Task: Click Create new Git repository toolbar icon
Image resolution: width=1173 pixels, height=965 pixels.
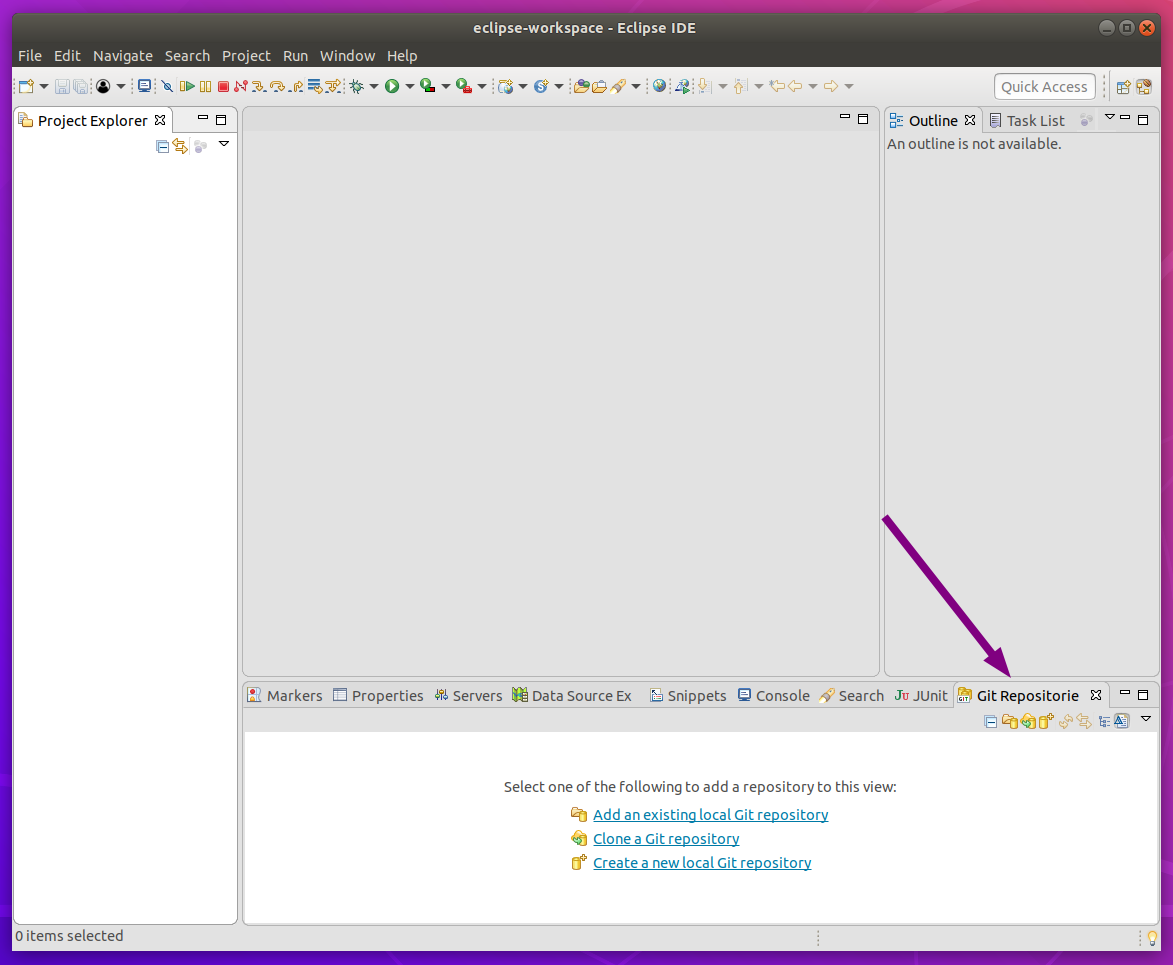Action: click(x=1046, y=720)
